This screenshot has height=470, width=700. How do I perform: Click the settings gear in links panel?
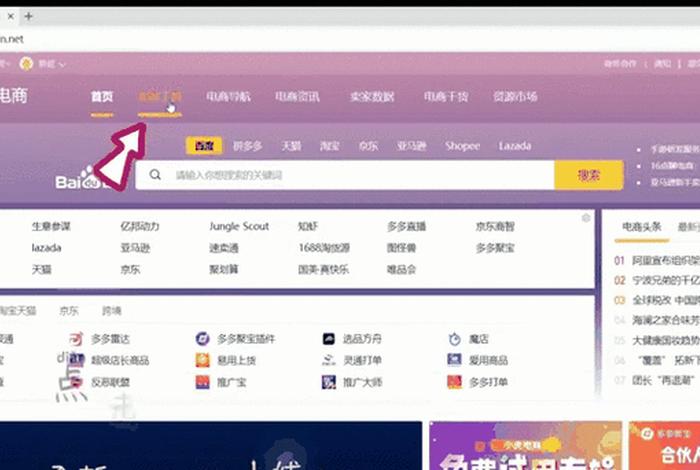coord(586,218)
